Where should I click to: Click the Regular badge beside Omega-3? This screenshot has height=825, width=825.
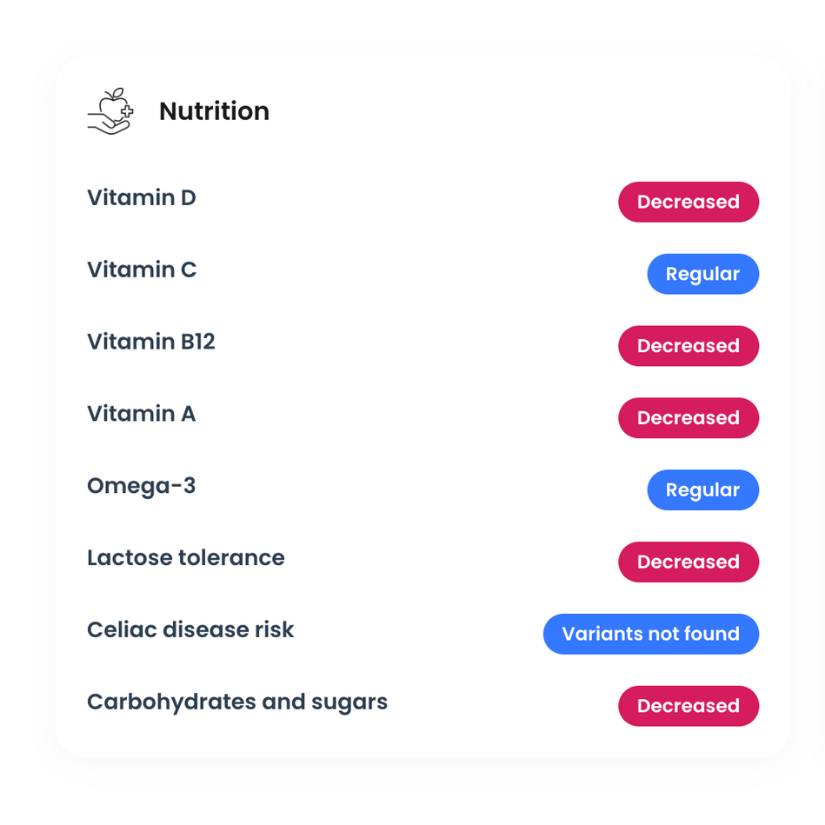[703, 490]
